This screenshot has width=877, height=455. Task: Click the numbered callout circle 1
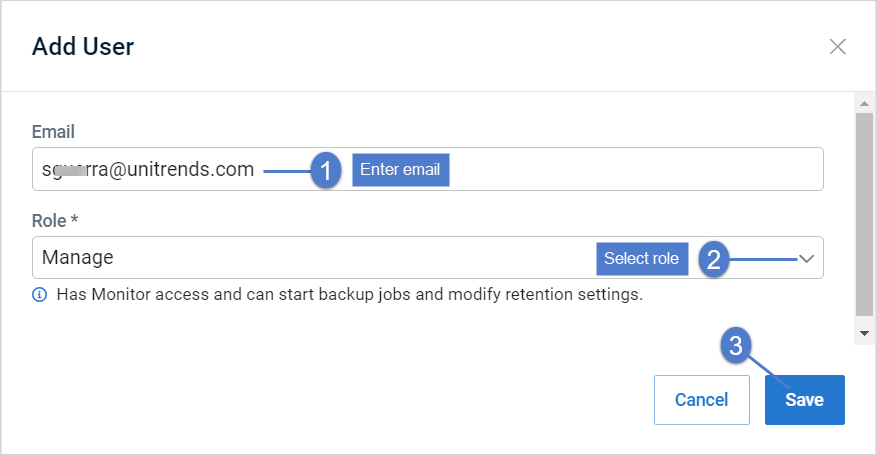(326, 170)
